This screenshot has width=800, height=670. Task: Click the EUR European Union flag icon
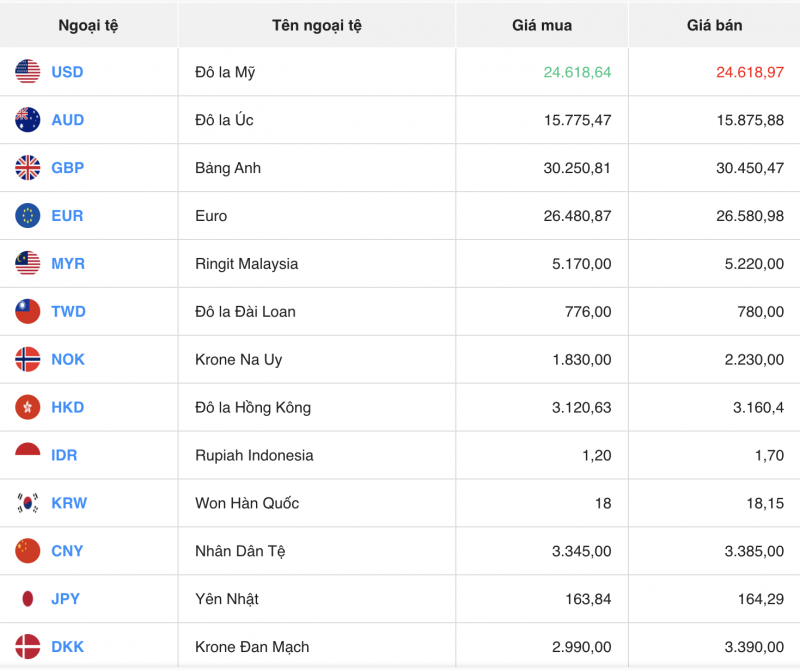click(x=27, y=216)
